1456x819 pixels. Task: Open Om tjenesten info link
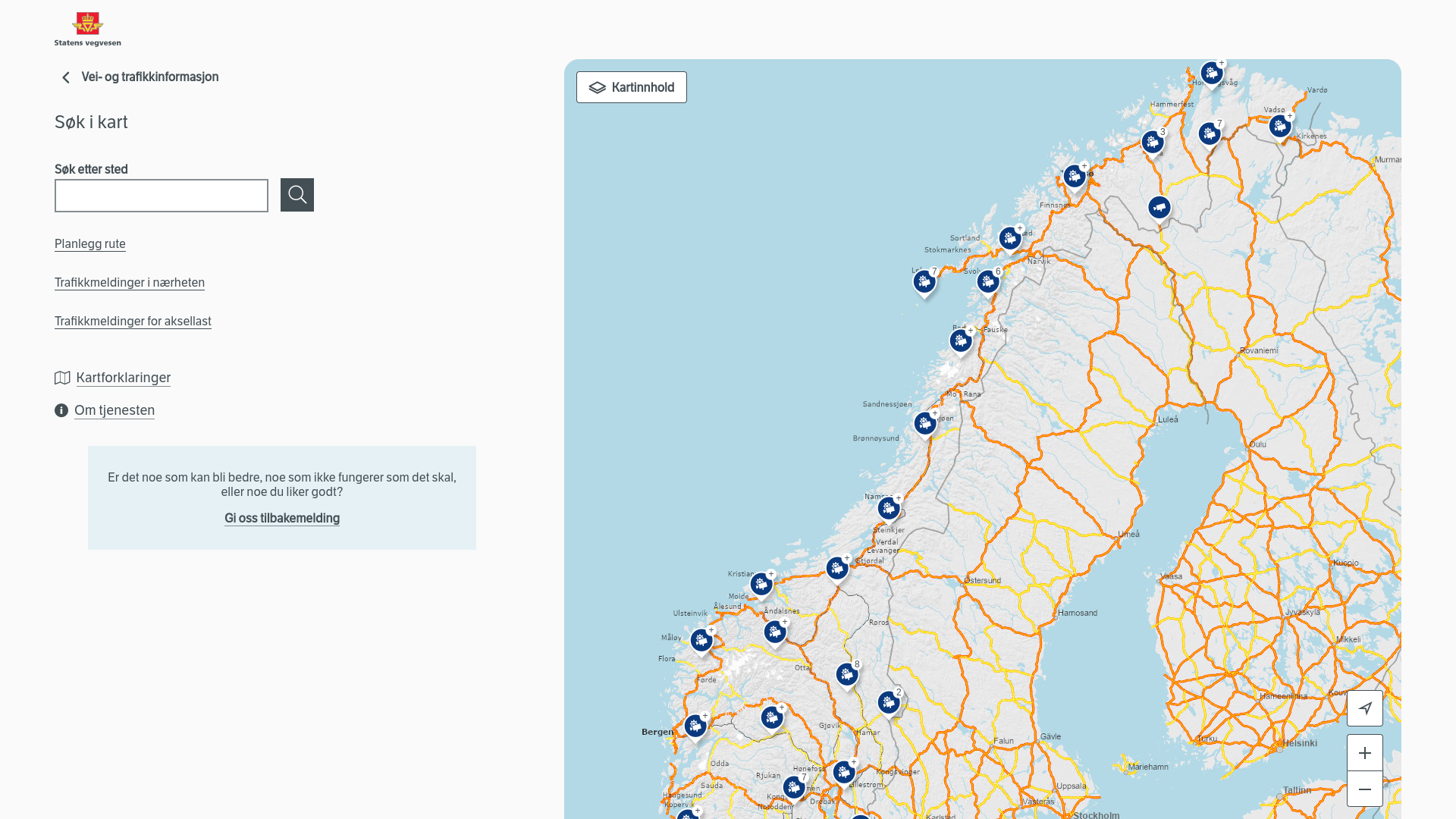pyautogui.click(x=114, y=410)
